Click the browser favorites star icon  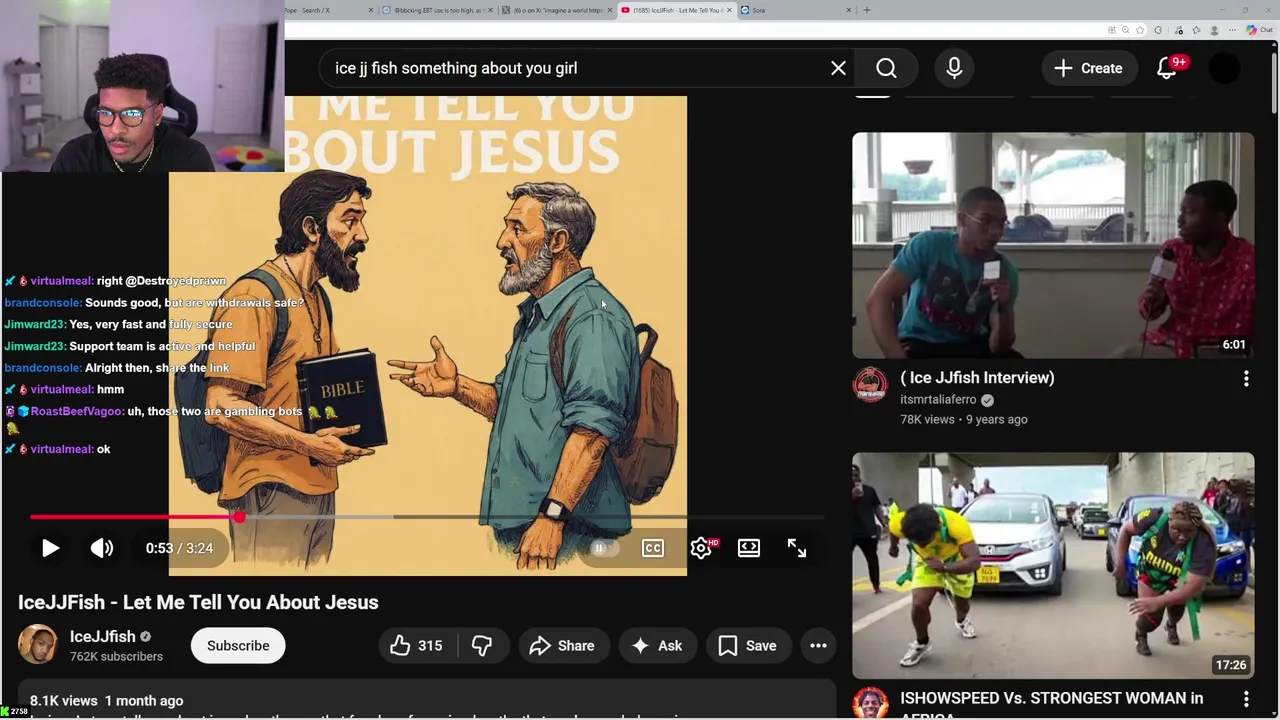(x=1139, y=30)
